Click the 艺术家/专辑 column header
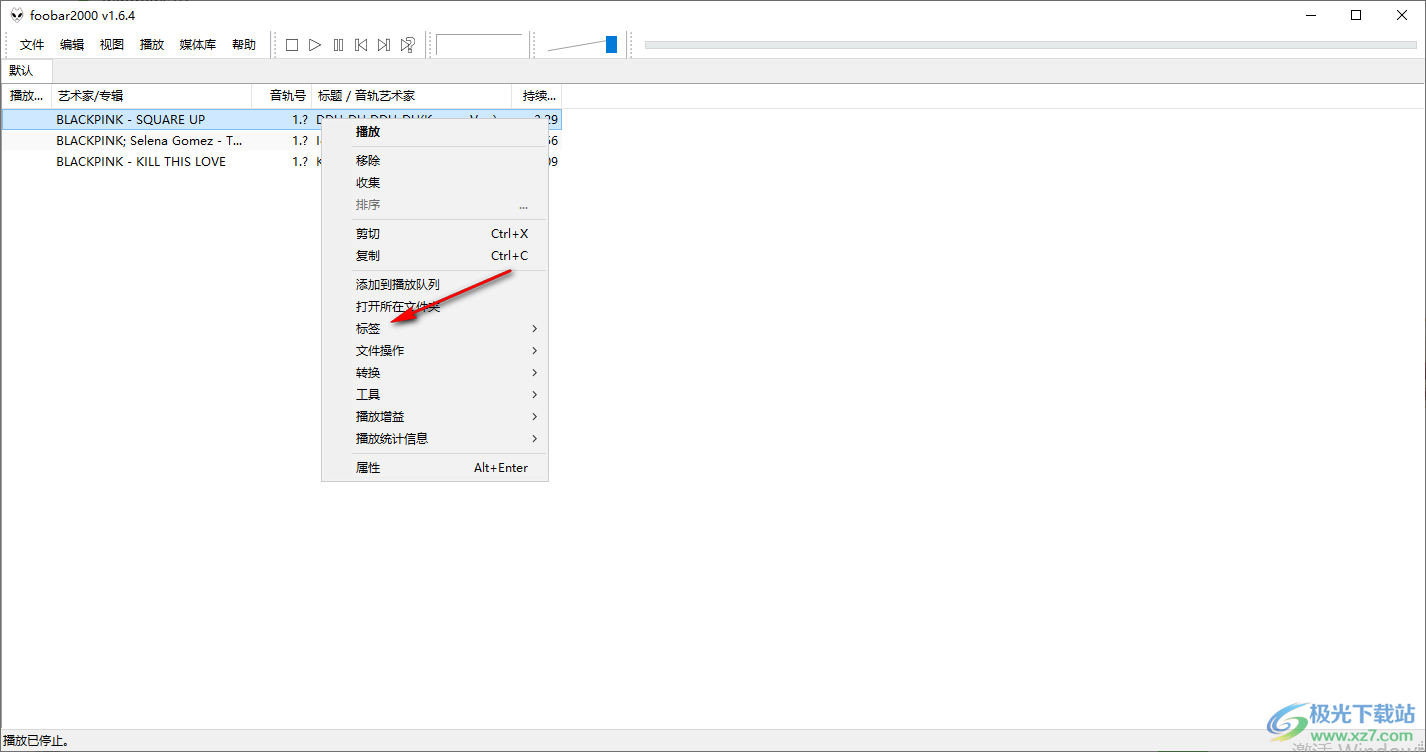The height and width of the screenshot is (752, 1426). coord(152,96)
